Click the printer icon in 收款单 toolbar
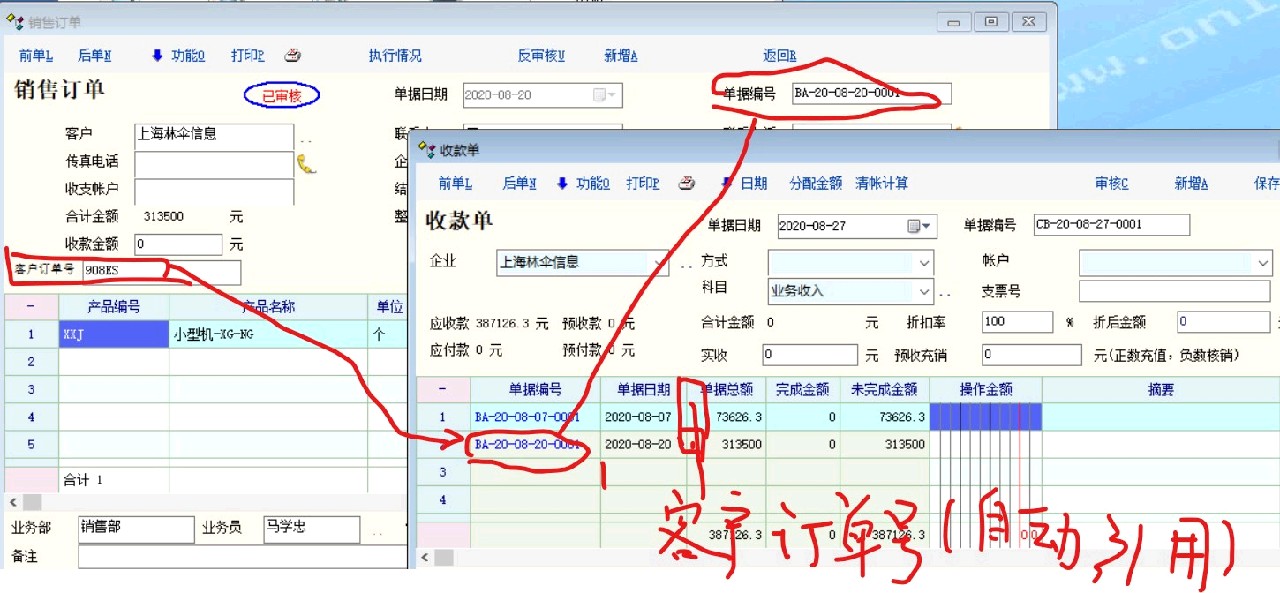 [687, 183]
